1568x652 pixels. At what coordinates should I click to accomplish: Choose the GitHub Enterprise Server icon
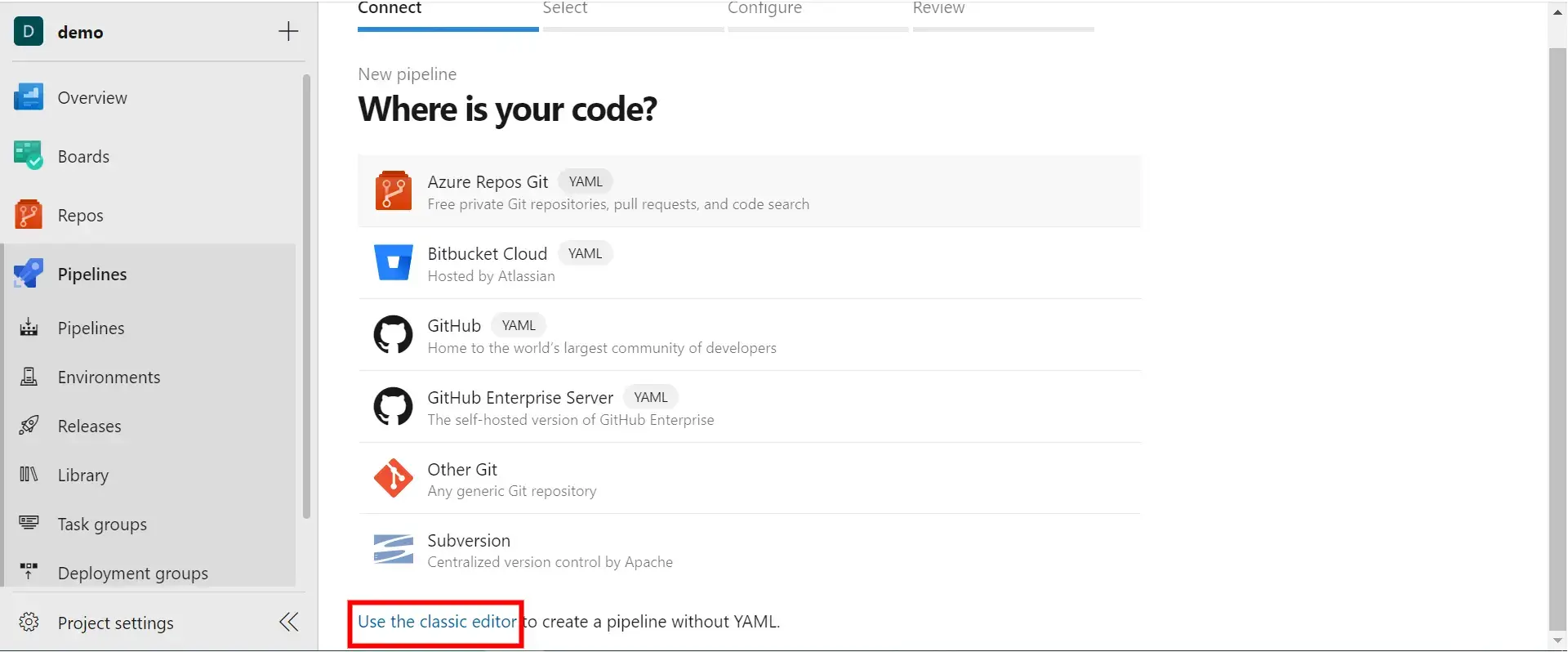tap(393, 407)
